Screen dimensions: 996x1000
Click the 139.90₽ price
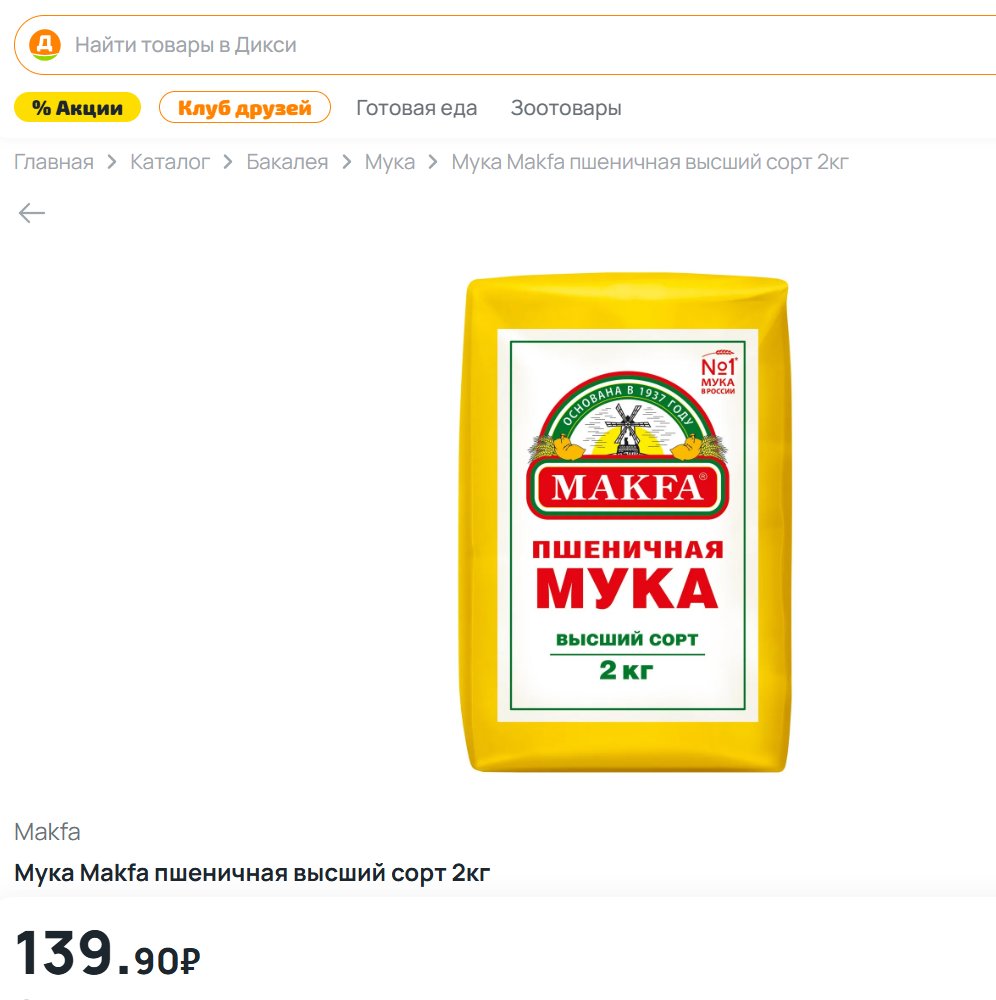(108, 955)
